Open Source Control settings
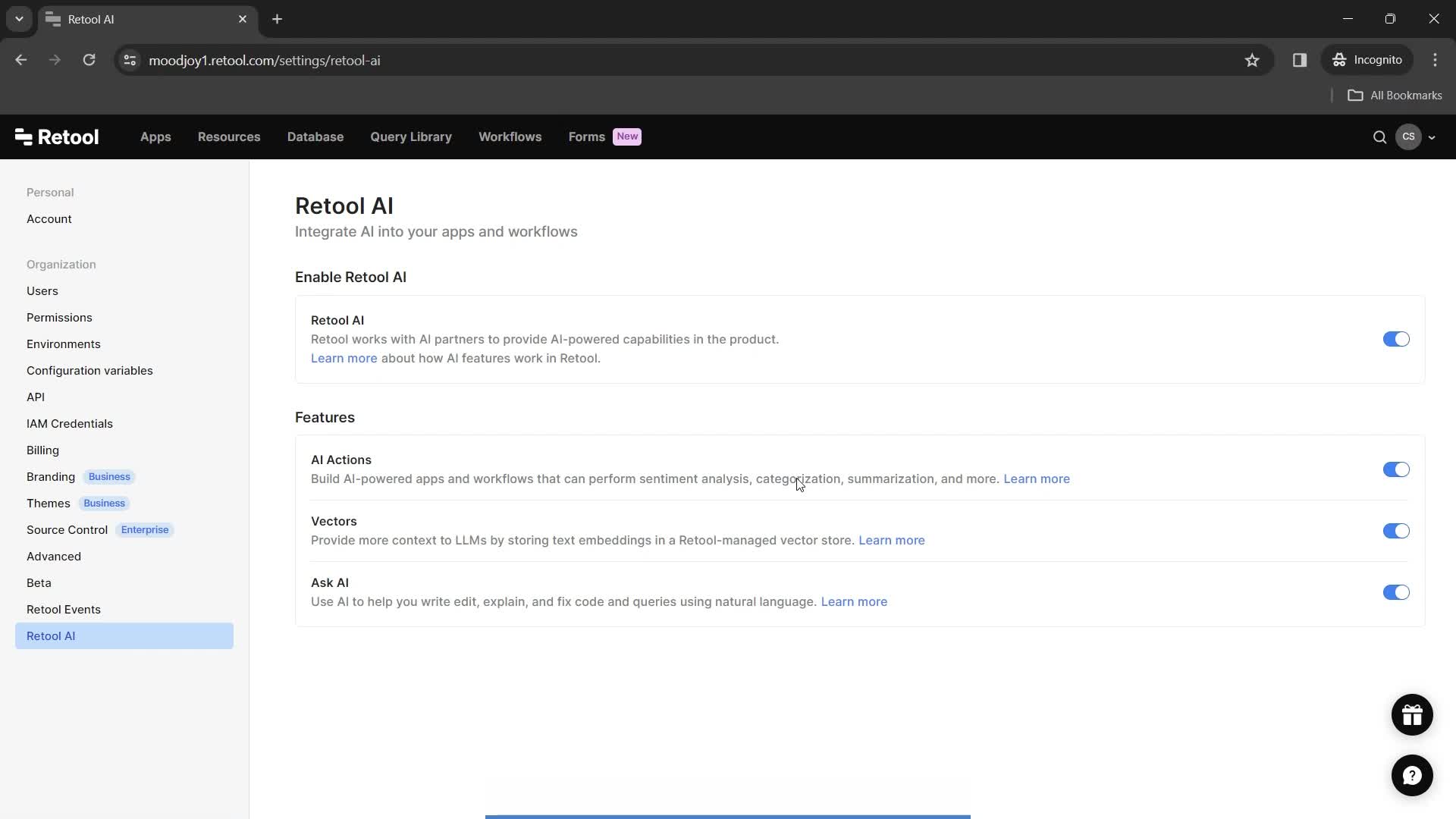The width and height of the screenshot is (1456, 819). (x=67, y=530)
